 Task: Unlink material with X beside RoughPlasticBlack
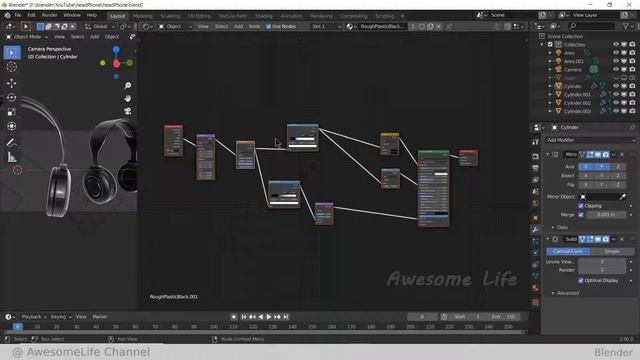click(439, 27)
